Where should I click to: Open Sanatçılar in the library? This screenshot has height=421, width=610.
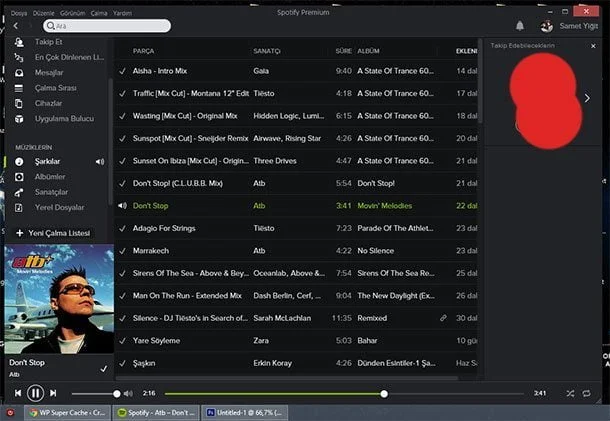tap(51, 192)
